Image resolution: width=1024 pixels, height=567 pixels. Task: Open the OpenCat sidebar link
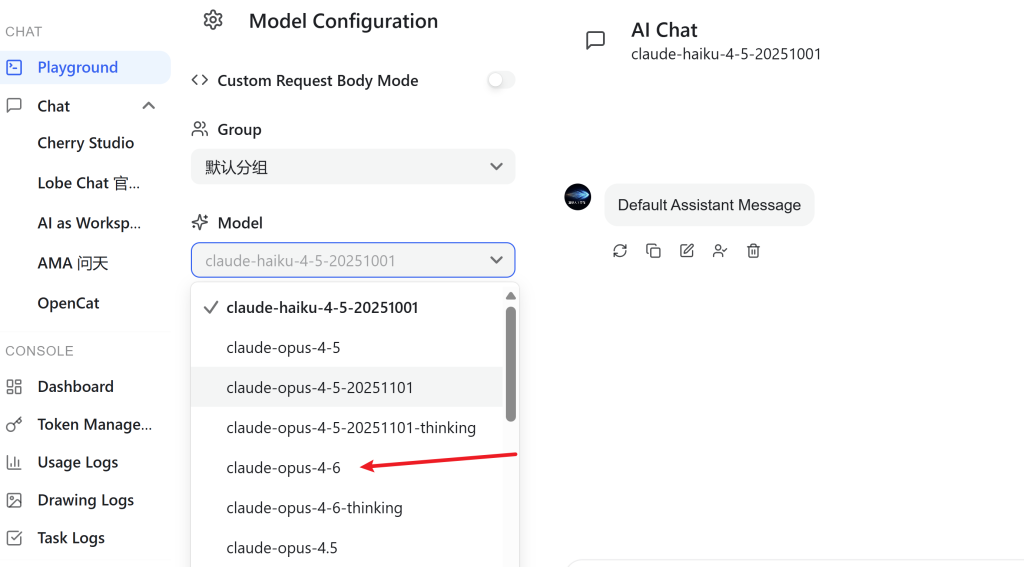(x=68, y=303)
